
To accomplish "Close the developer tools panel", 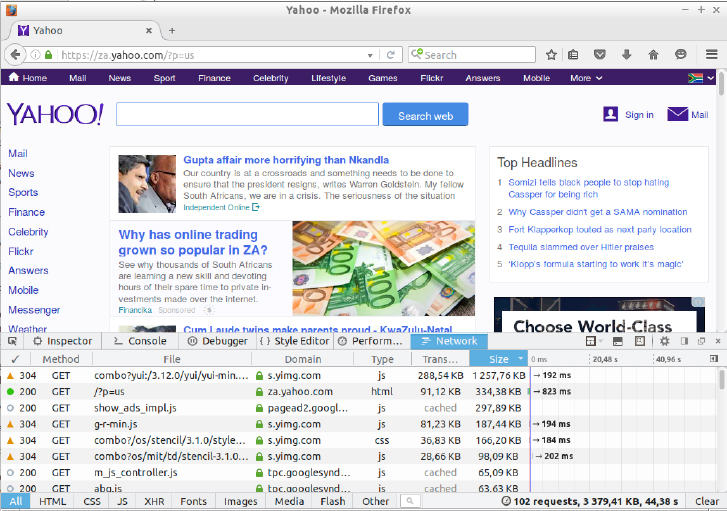I will [x=718, y=341].
